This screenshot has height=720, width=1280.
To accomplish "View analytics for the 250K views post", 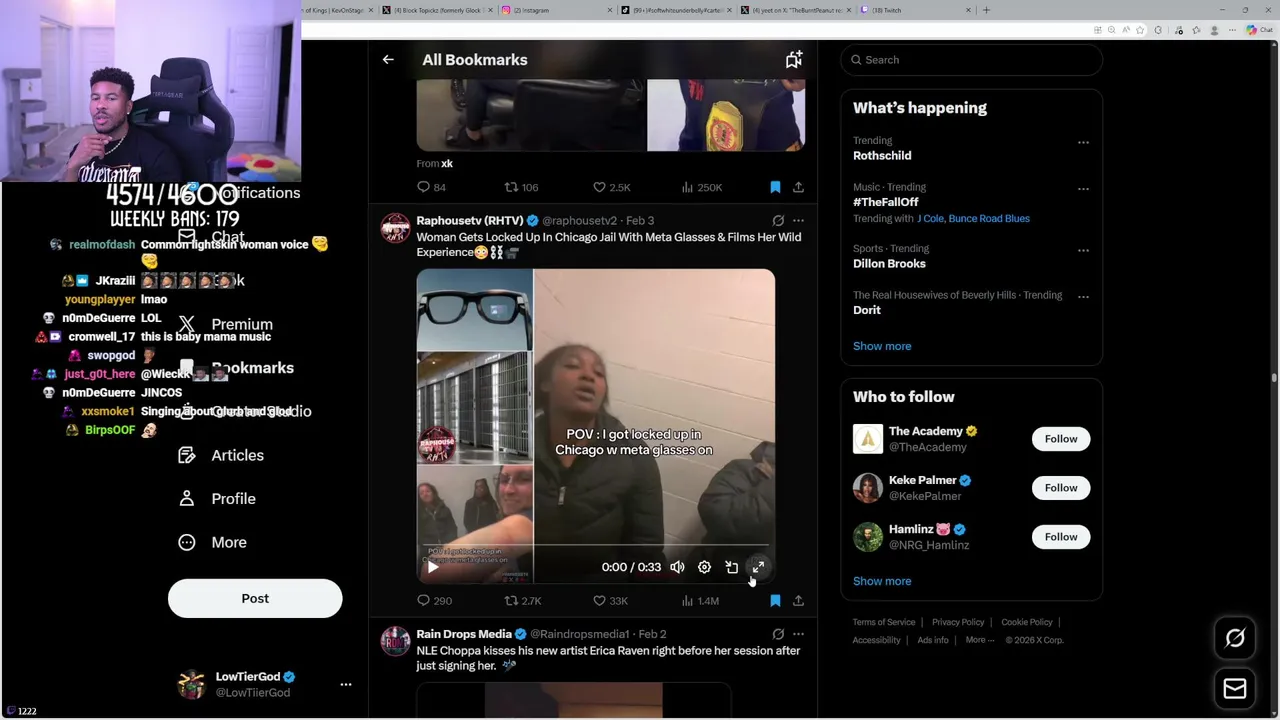I will 701,187.
